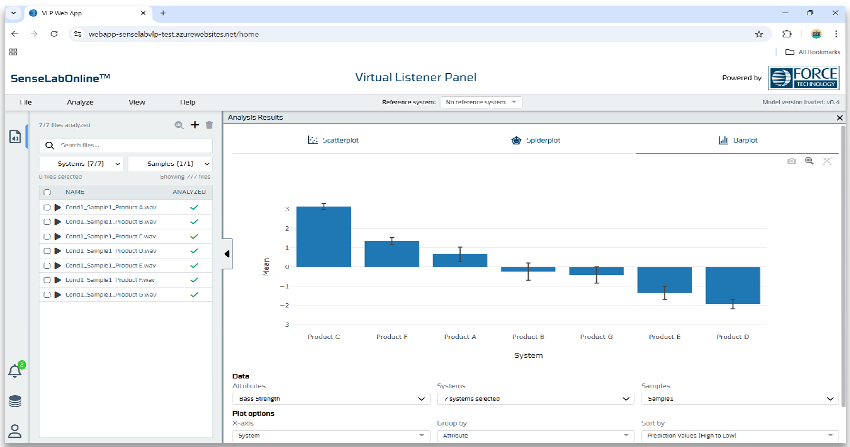
Task: Check the box for Product G.wav
Action: [x=47, y=295]
